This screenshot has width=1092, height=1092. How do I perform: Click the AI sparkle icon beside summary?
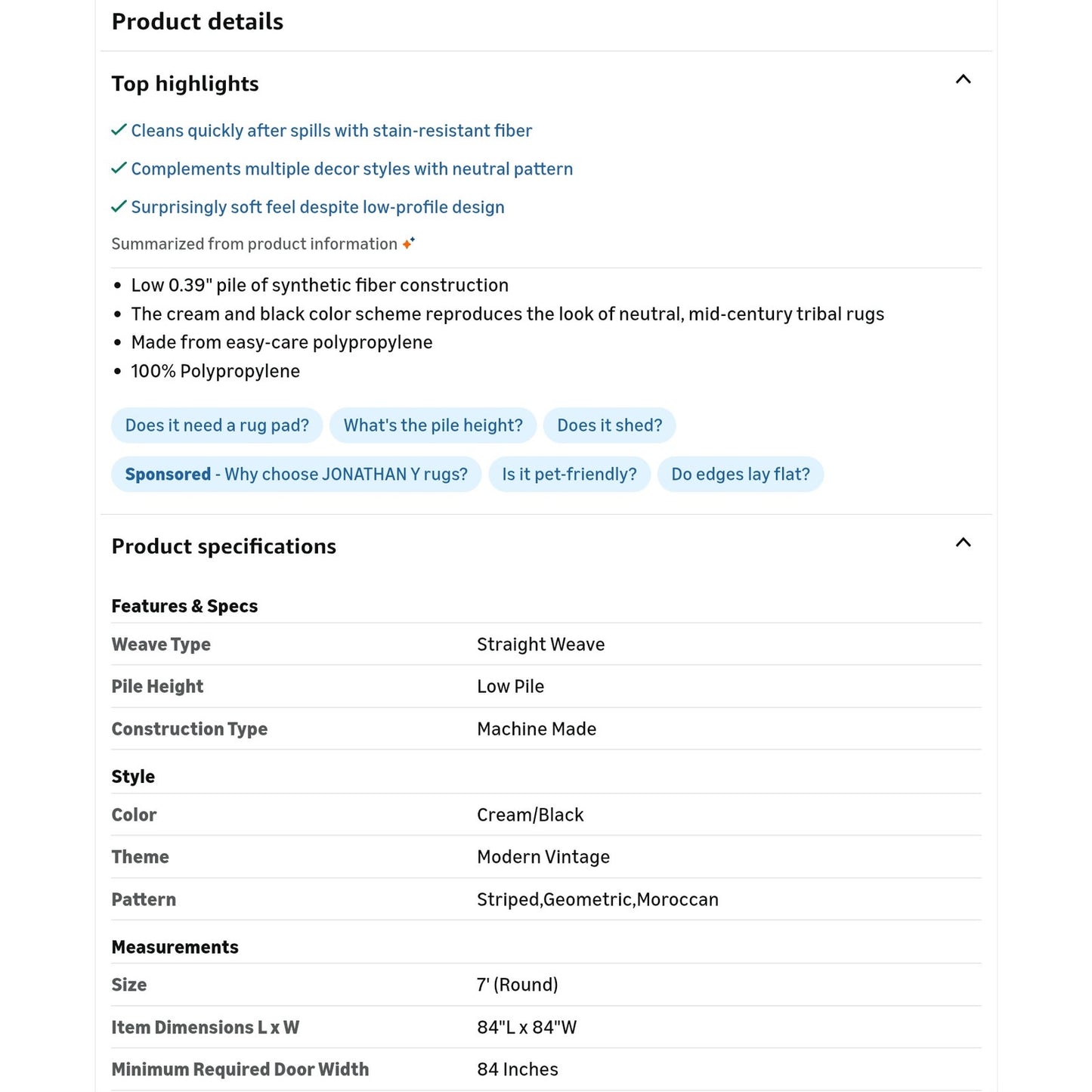point(408,243)
